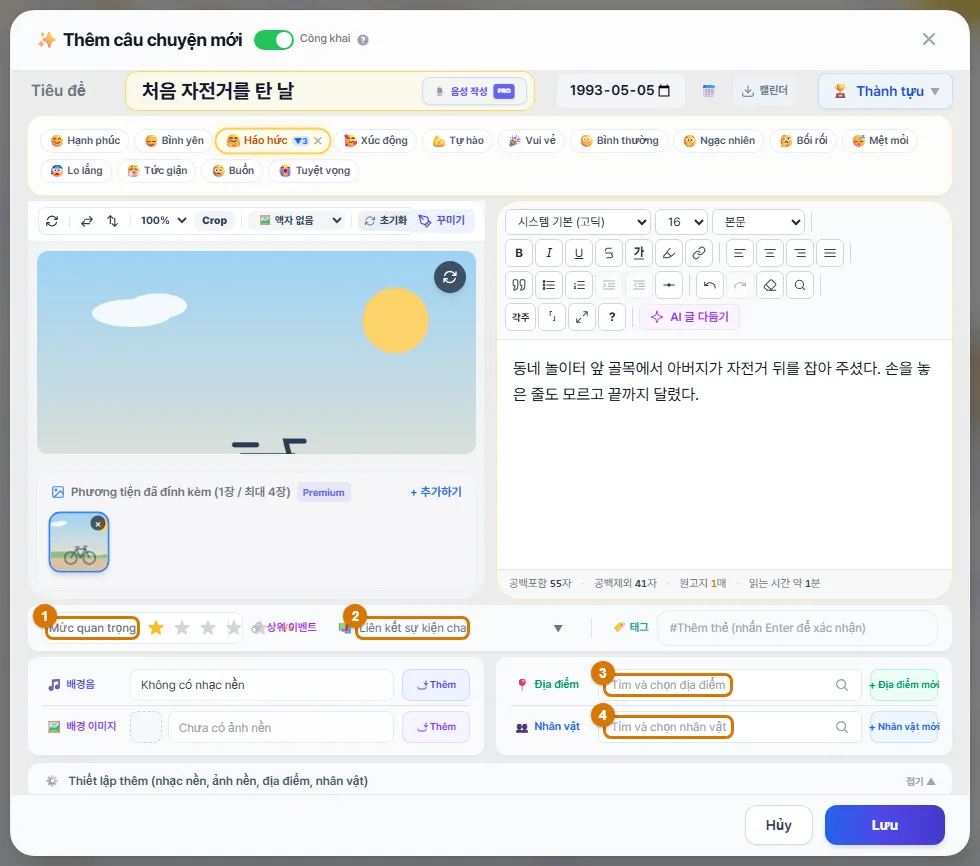Flip the image vertically
This screenshot has height=866, width=980.
[112, 221]
